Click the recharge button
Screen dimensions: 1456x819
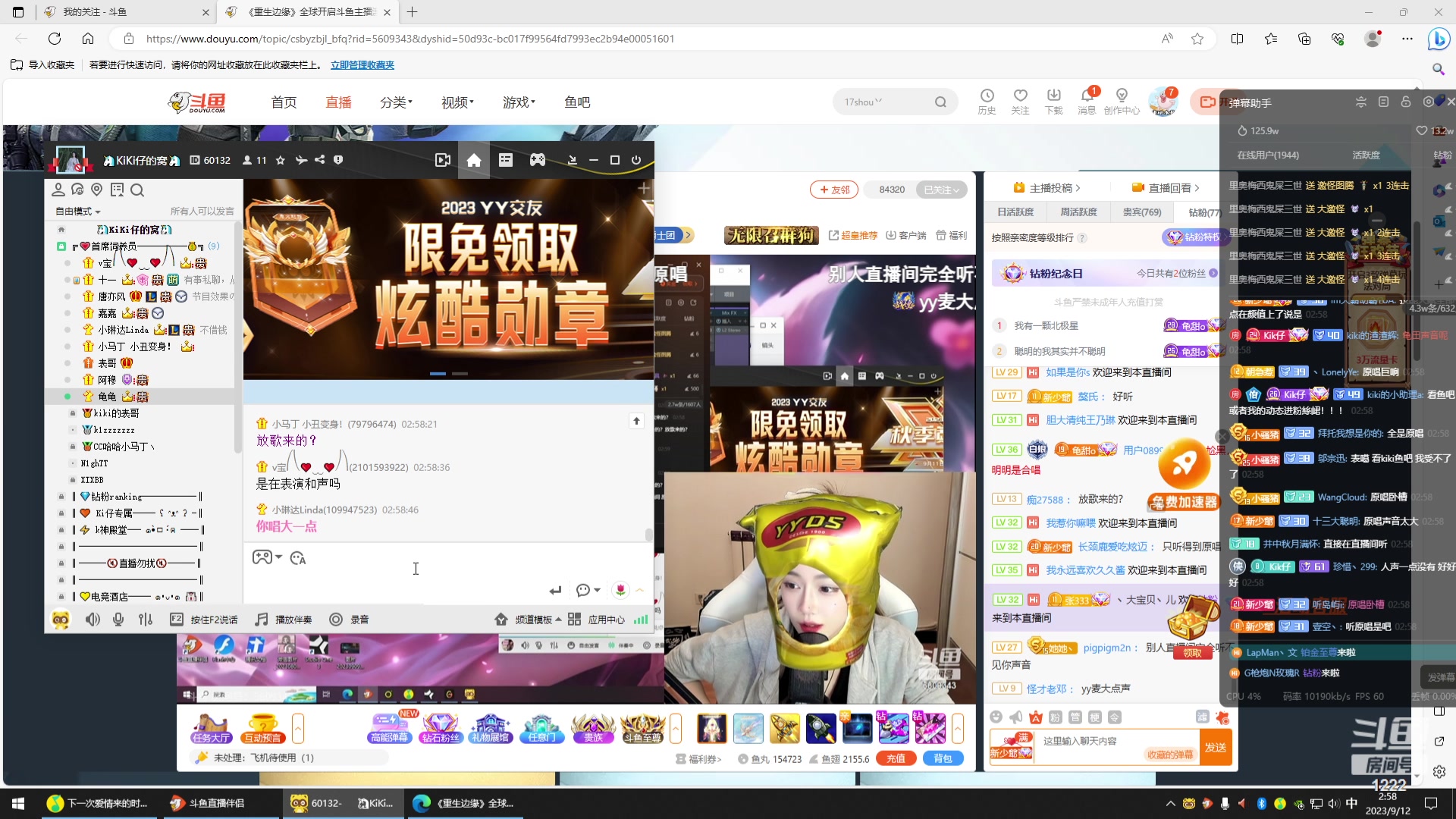pyautogui.click(x=896, y=758)
